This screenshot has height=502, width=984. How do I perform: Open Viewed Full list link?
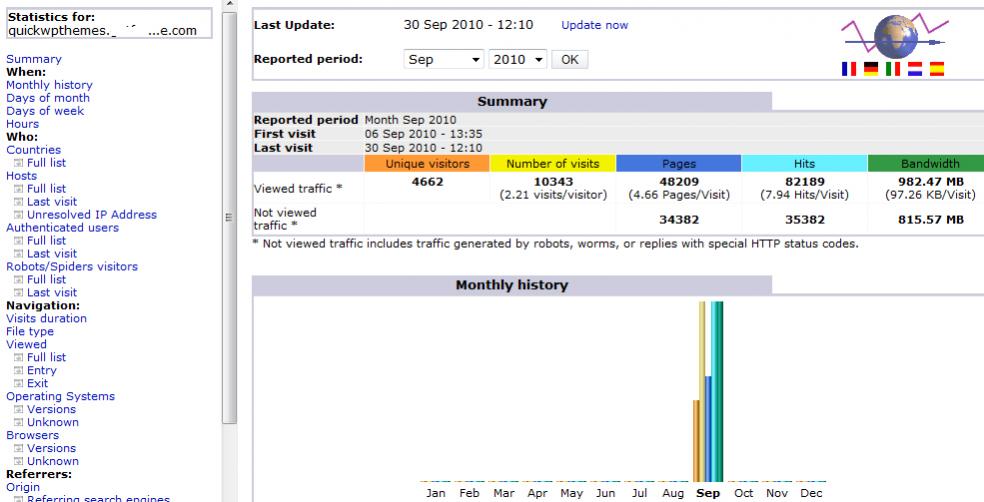click(x=46, y=358)
